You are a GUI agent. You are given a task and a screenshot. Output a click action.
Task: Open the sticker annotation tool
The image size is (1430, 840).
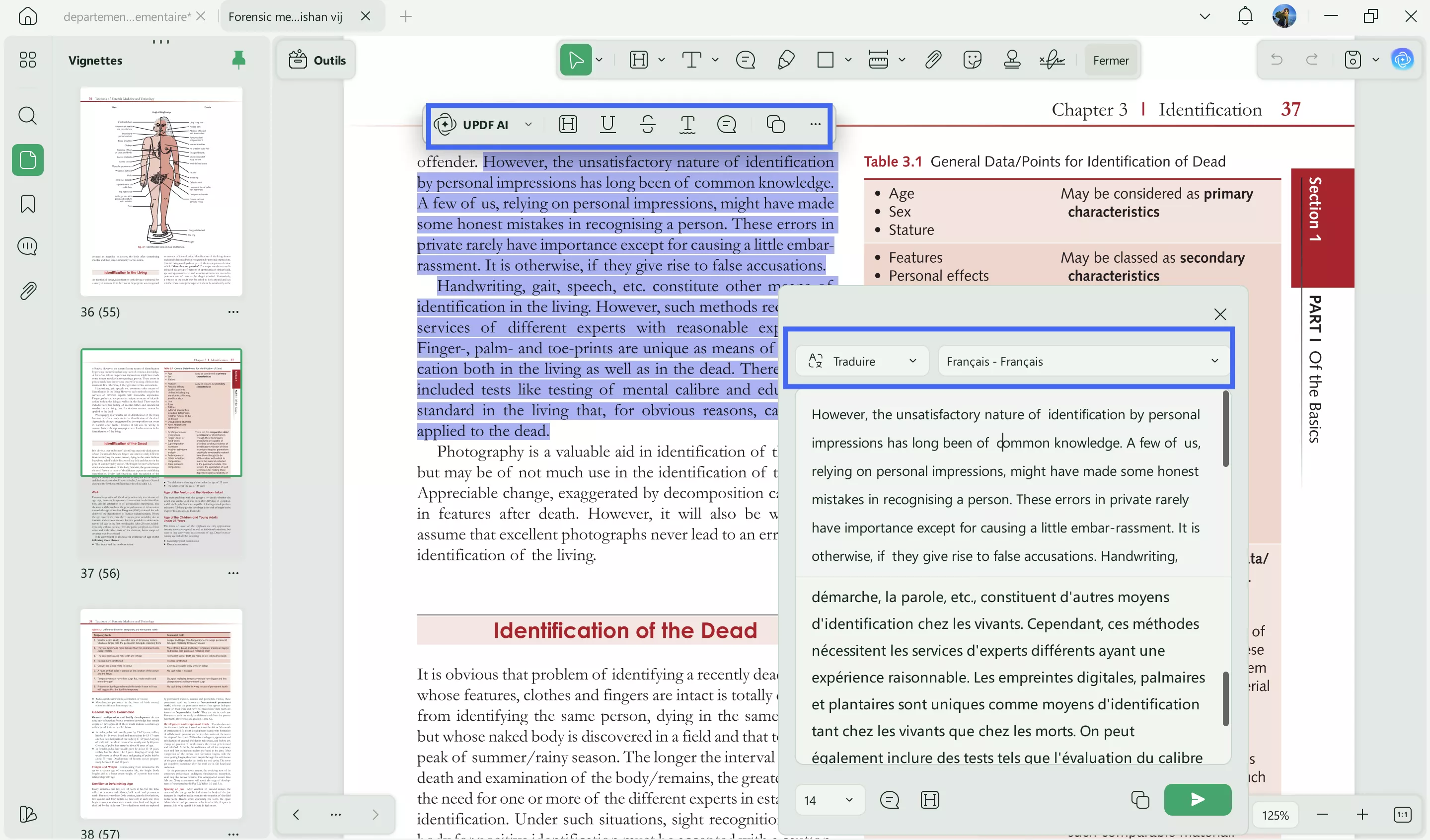(x=972, y=60)
